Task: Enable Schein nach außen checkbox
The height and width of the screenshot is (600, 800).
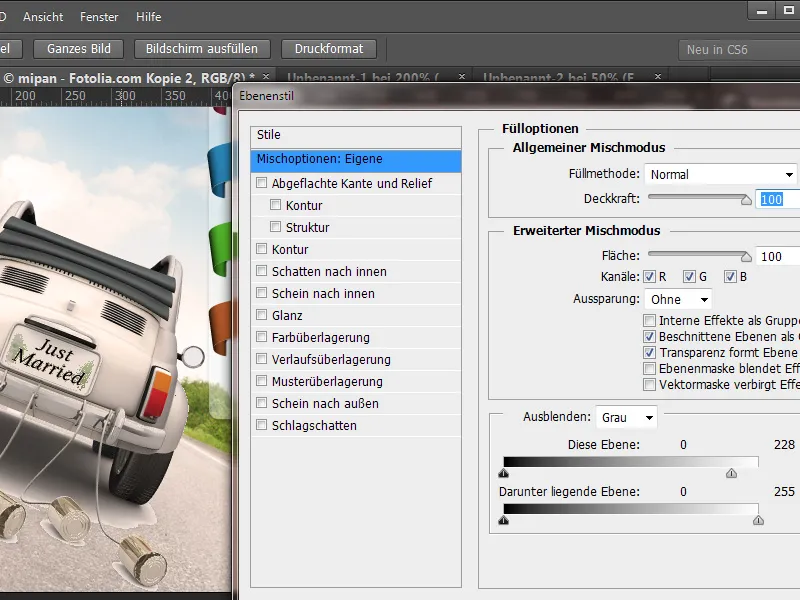Action: click(261, 403)
